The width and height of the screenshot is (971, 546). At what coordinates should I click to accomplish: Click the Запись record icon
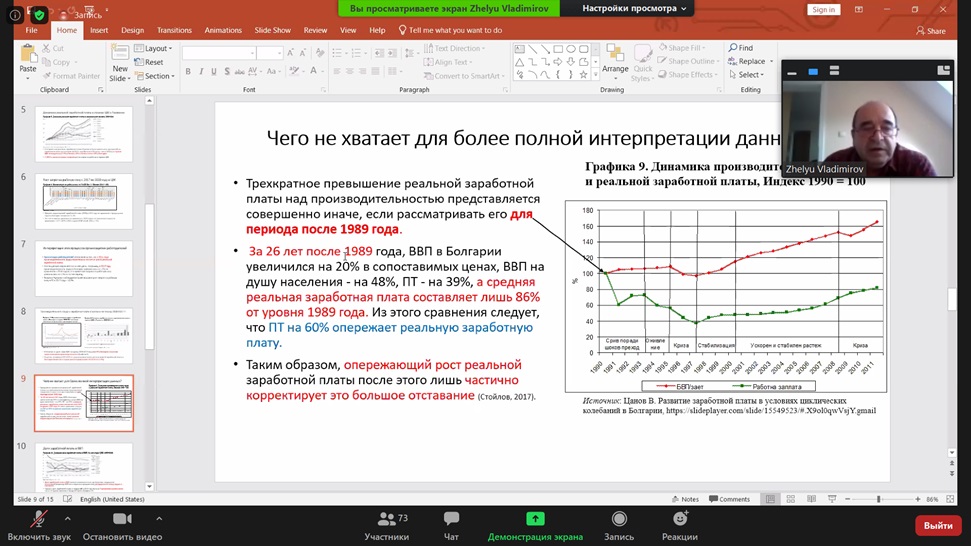click(619, 519)
